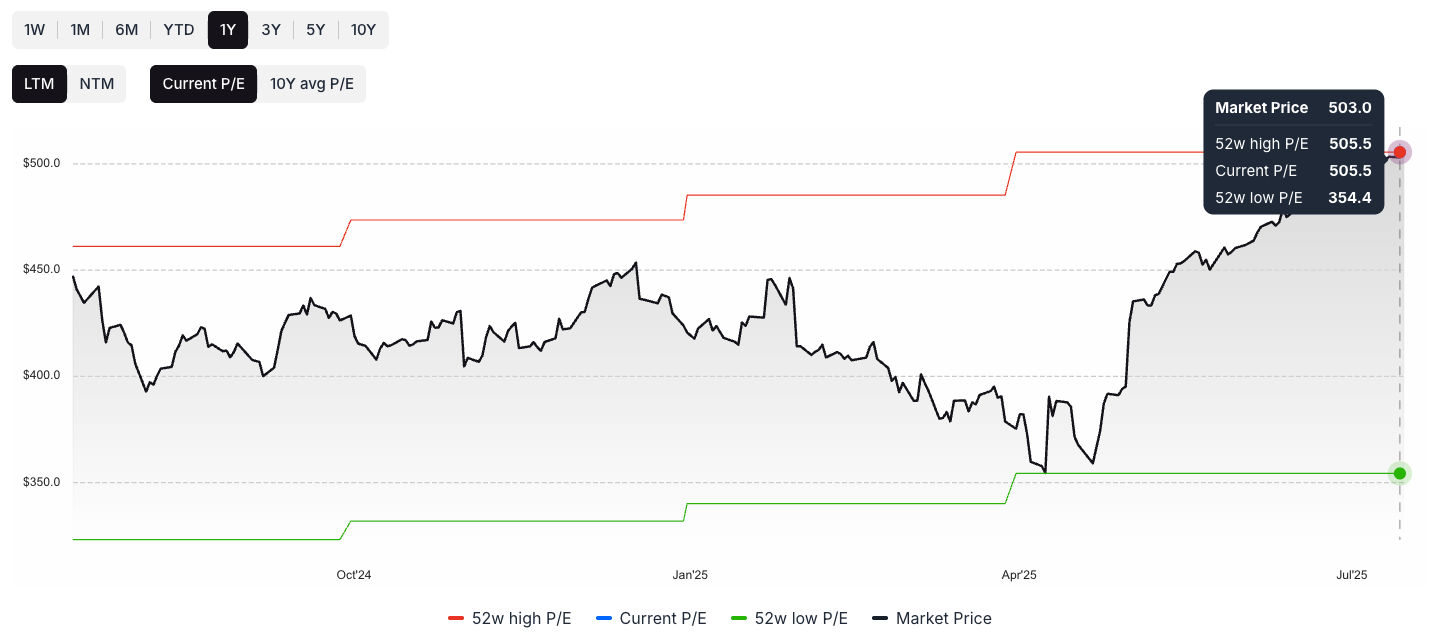Viewport: 1448px width, 638px height.
Task: Toggle the NTM earnings basis
Action: (x=97, y=84)
